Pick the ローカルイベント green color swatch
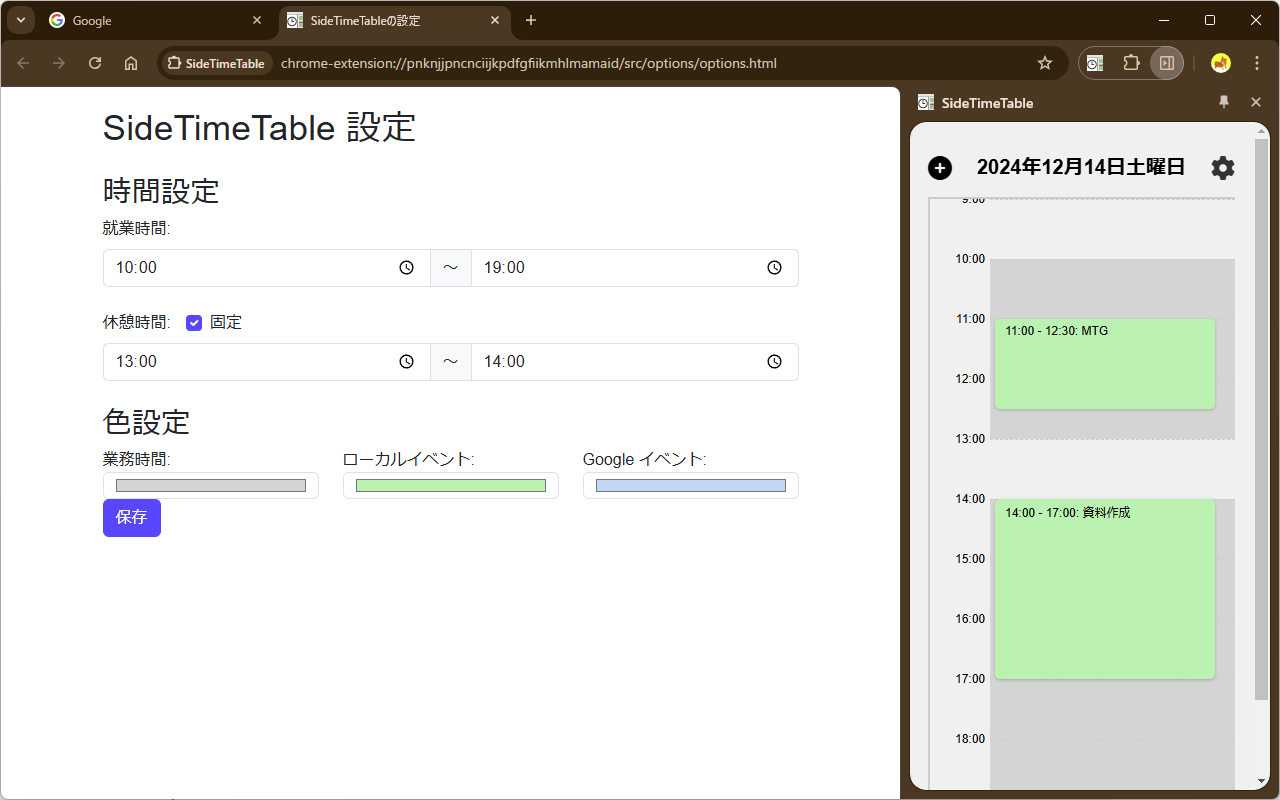This screenshot has width=1280, height=800. click(450, 485)
